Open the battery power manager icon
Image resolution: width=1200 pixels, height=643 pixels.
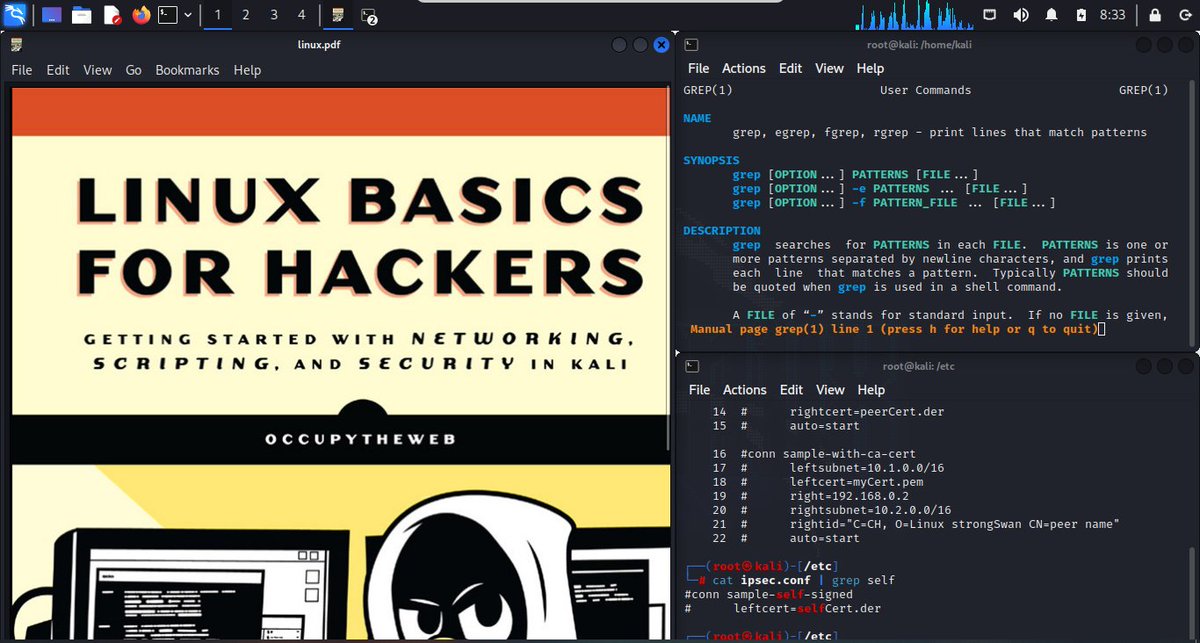[1081, 15]
